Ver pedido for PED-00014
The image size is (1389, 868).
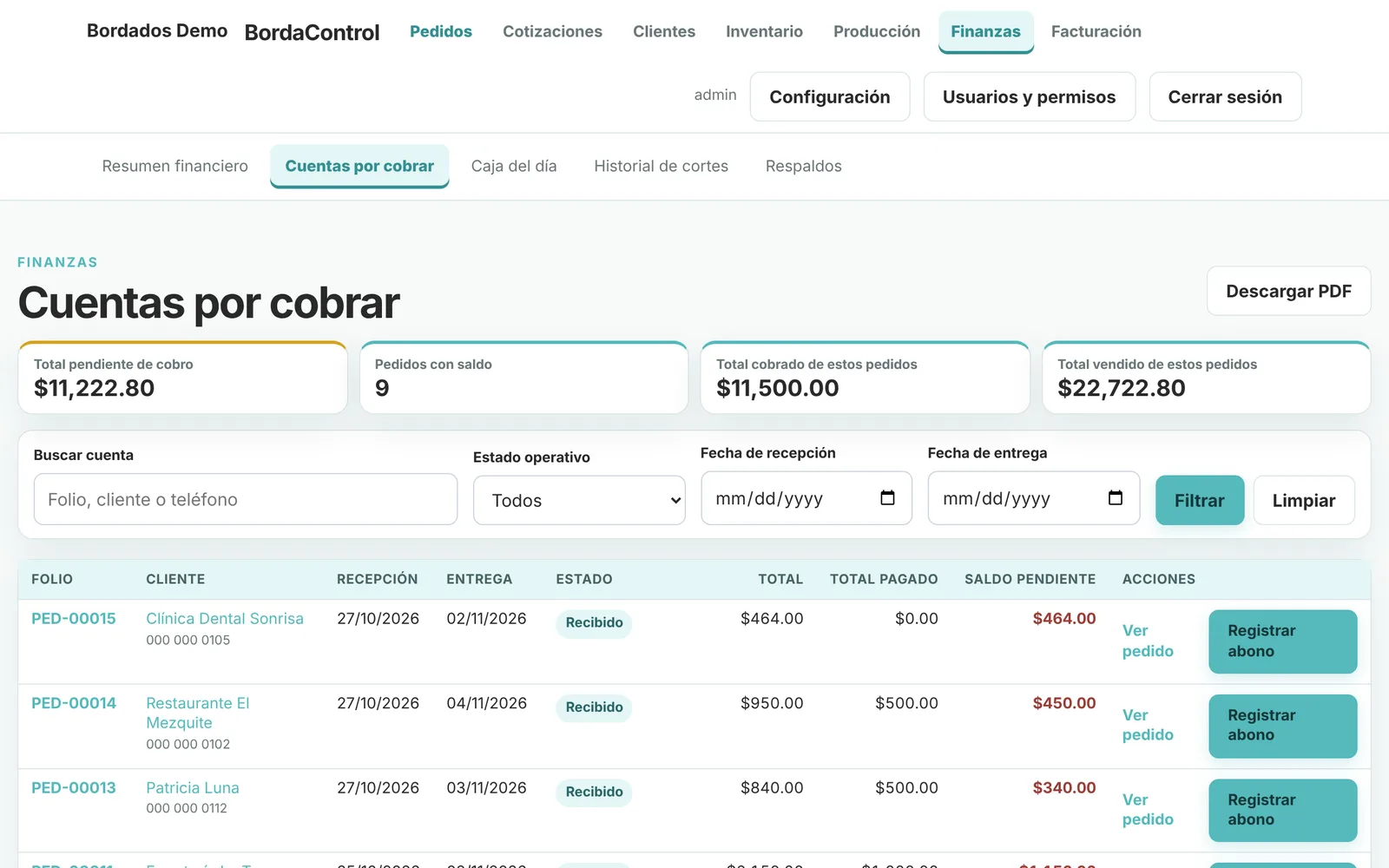1148,725
